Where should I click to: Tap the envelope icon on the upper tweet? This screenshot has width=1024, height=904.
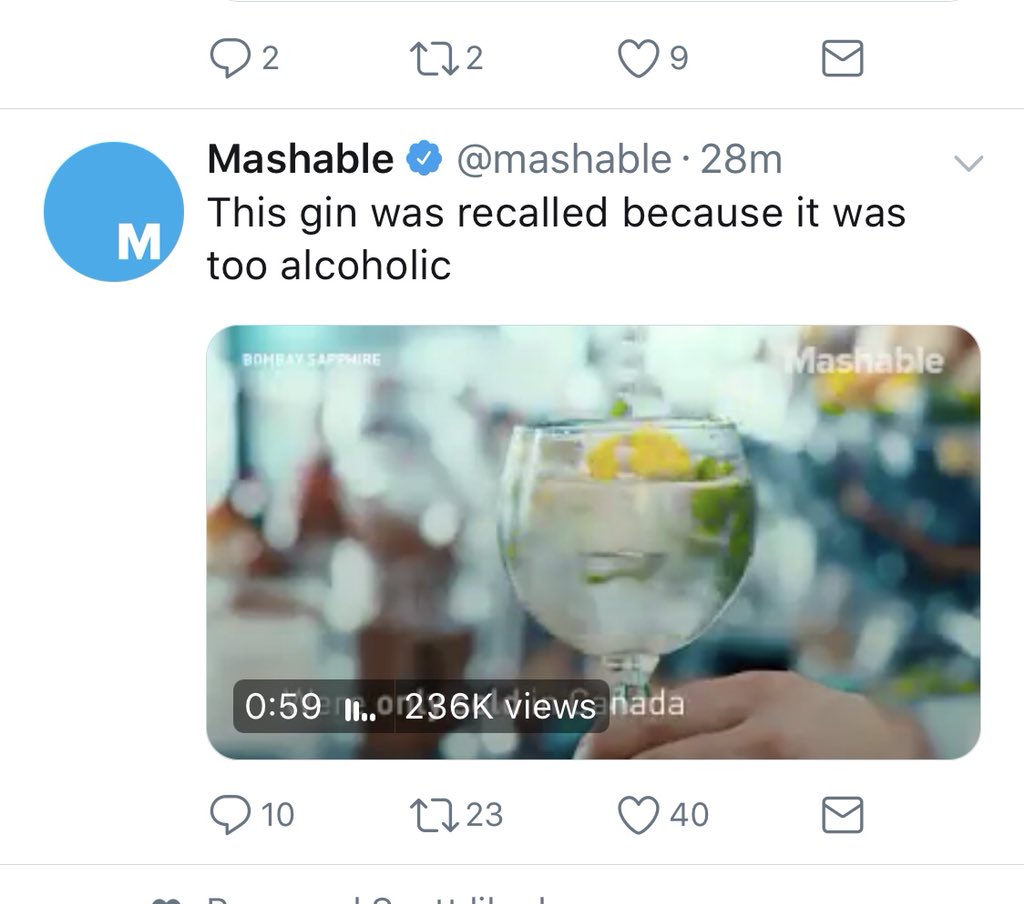pos(842,58)
